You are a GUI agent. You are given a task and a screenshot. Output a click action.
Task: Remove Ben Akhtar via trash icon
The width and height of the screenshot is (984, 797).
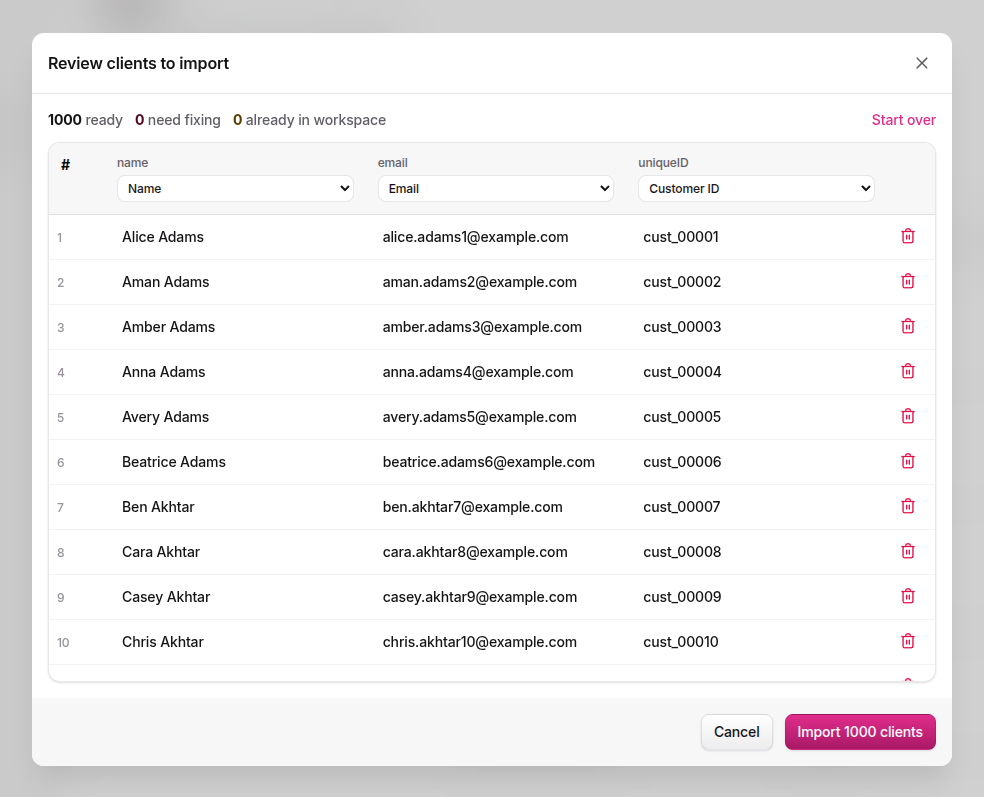[x=907, y=506]
